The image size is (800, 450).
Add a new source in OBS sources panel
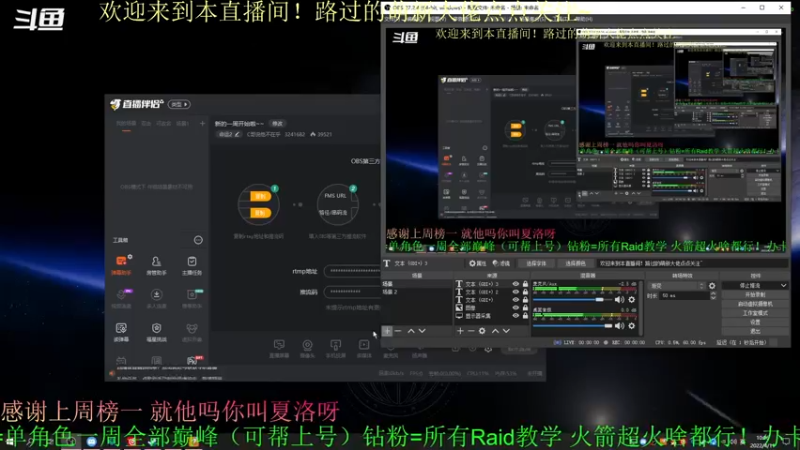pos(460,331)
